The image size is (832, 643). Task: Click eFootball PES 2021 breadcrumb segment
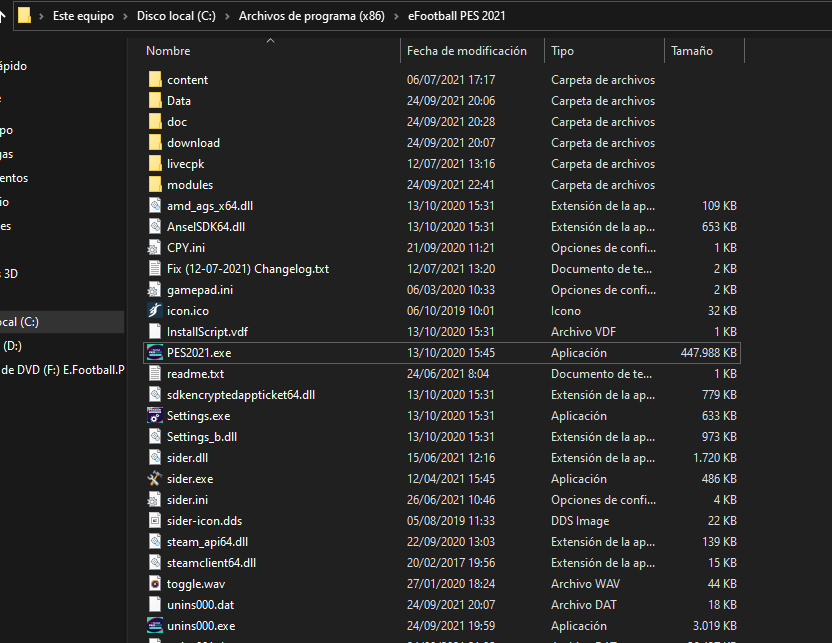pyautogui.click(x=456, y=16)
